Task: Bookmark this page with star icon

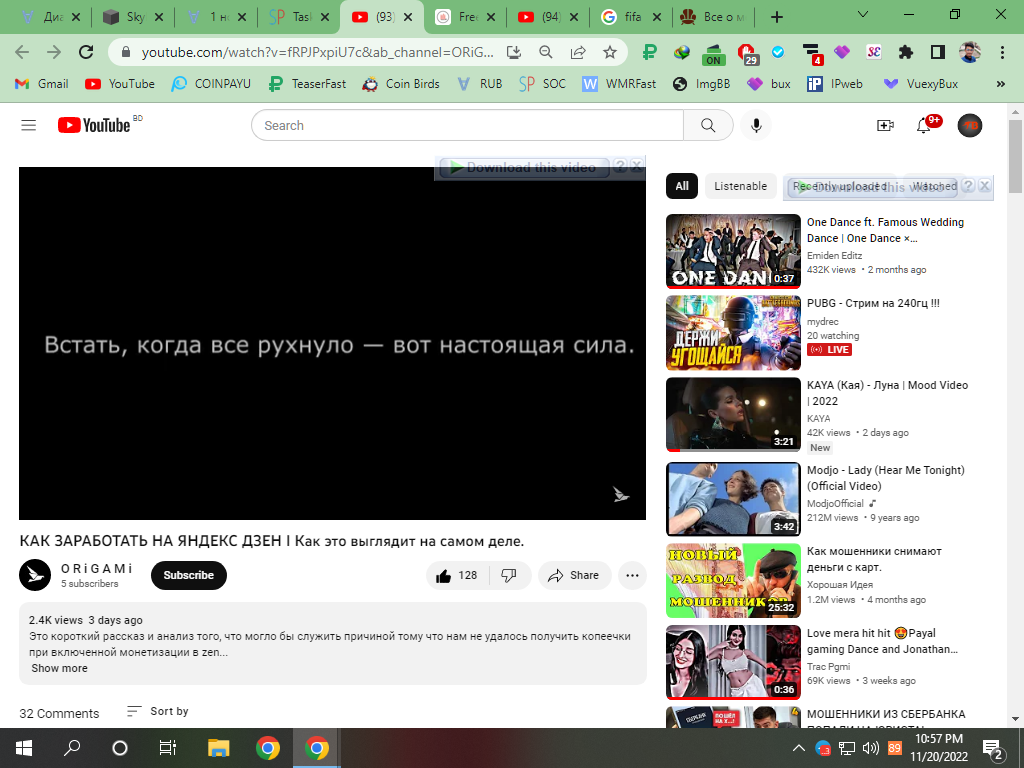Action: (610, 52)
